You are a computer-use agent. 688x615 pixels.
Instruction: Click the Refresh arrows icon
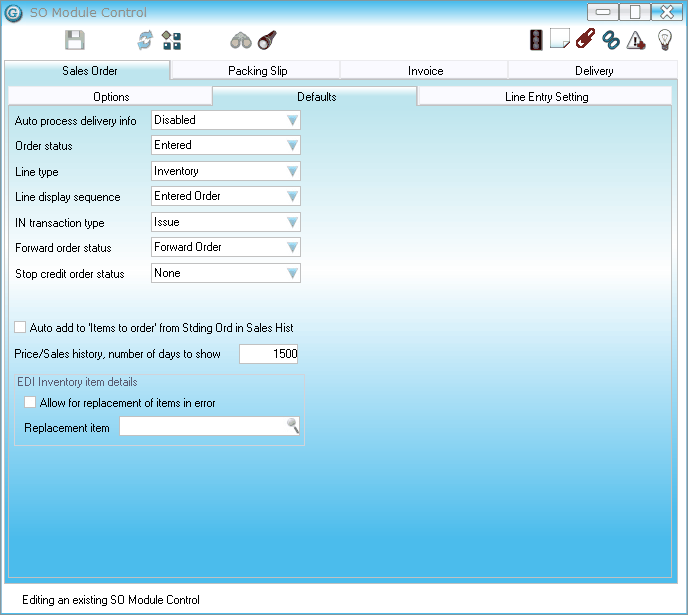145,40
